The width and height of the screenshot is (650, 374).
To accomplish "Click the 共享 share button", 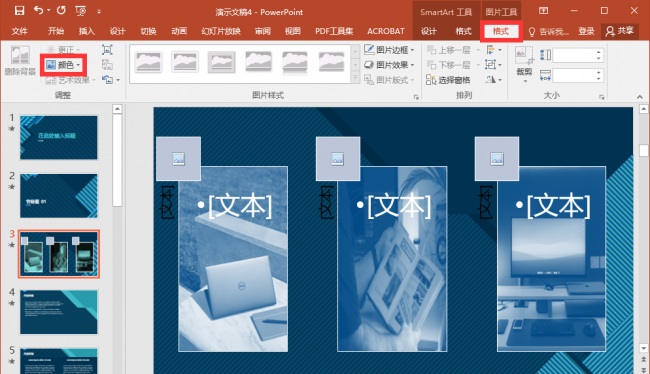I will [620, 31].
